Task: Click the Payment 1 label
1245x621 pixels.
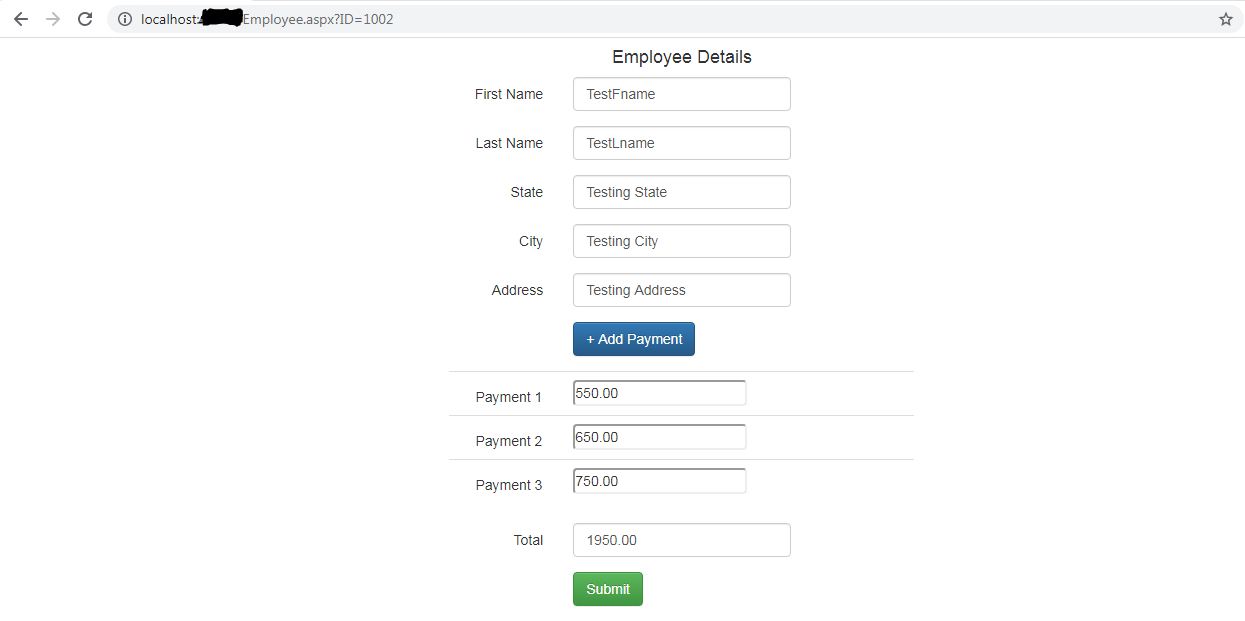Action: point(509,397)
